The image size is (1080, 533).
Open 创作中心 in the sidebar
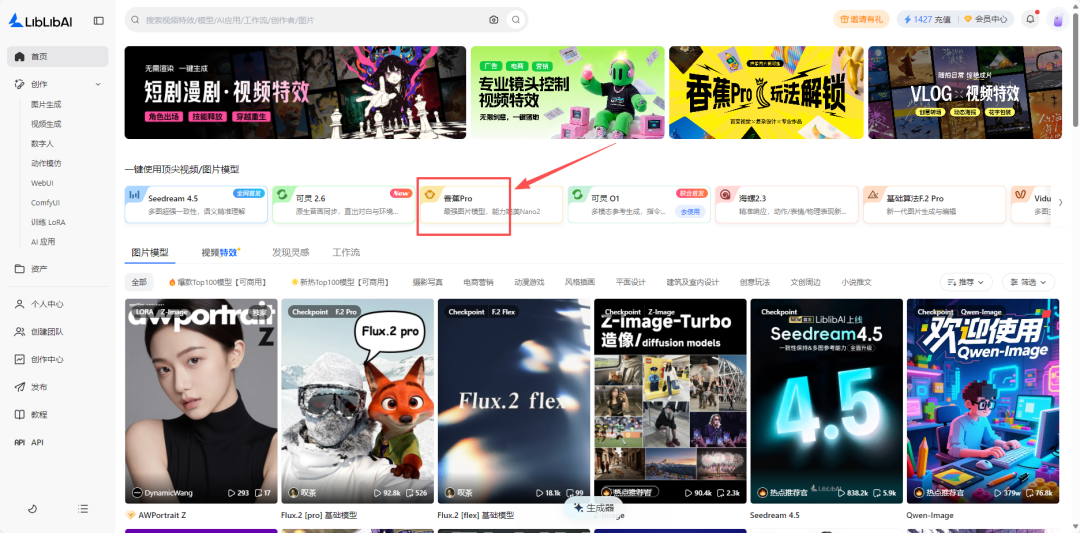click(x=46, y=359)
